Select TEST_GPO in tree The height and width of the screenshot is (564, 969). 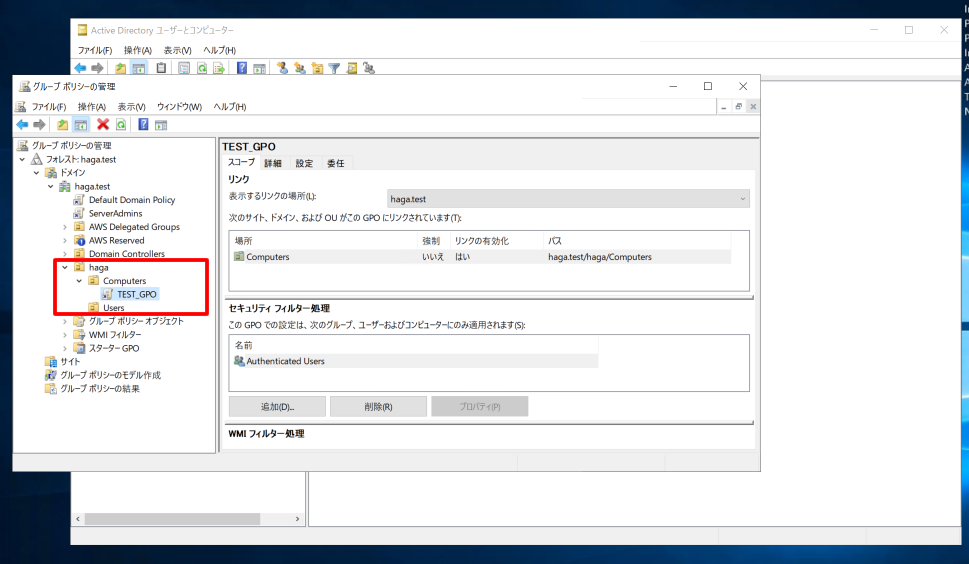137,295
